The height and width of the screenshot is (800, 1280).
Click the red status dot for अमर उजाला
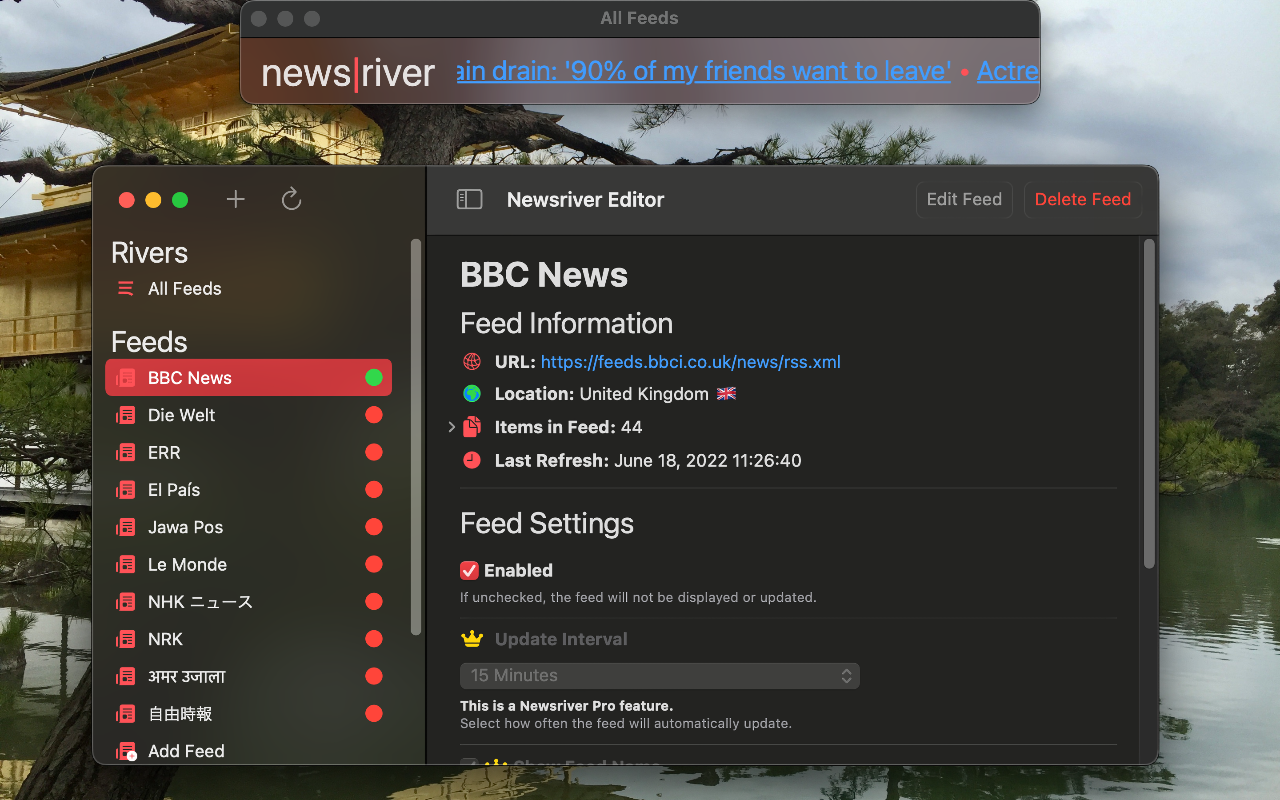pyautogui.click(x=374, y=677)
